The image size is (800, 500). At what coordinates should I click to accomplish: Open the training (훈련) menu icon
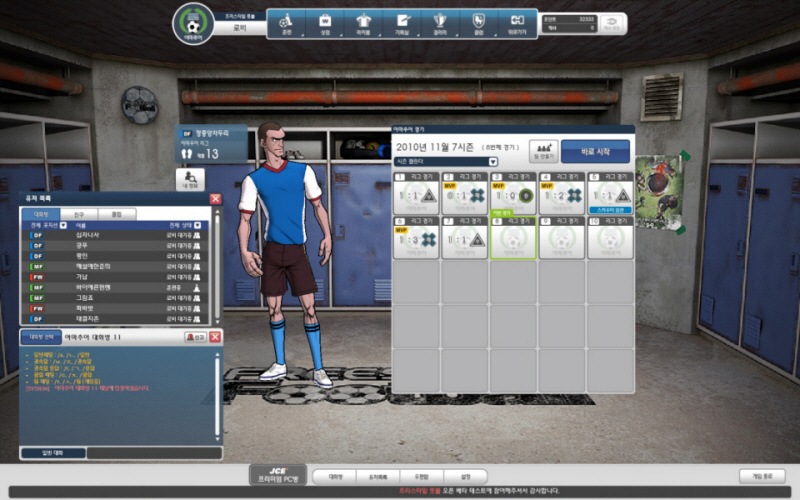tap(286, 23)
